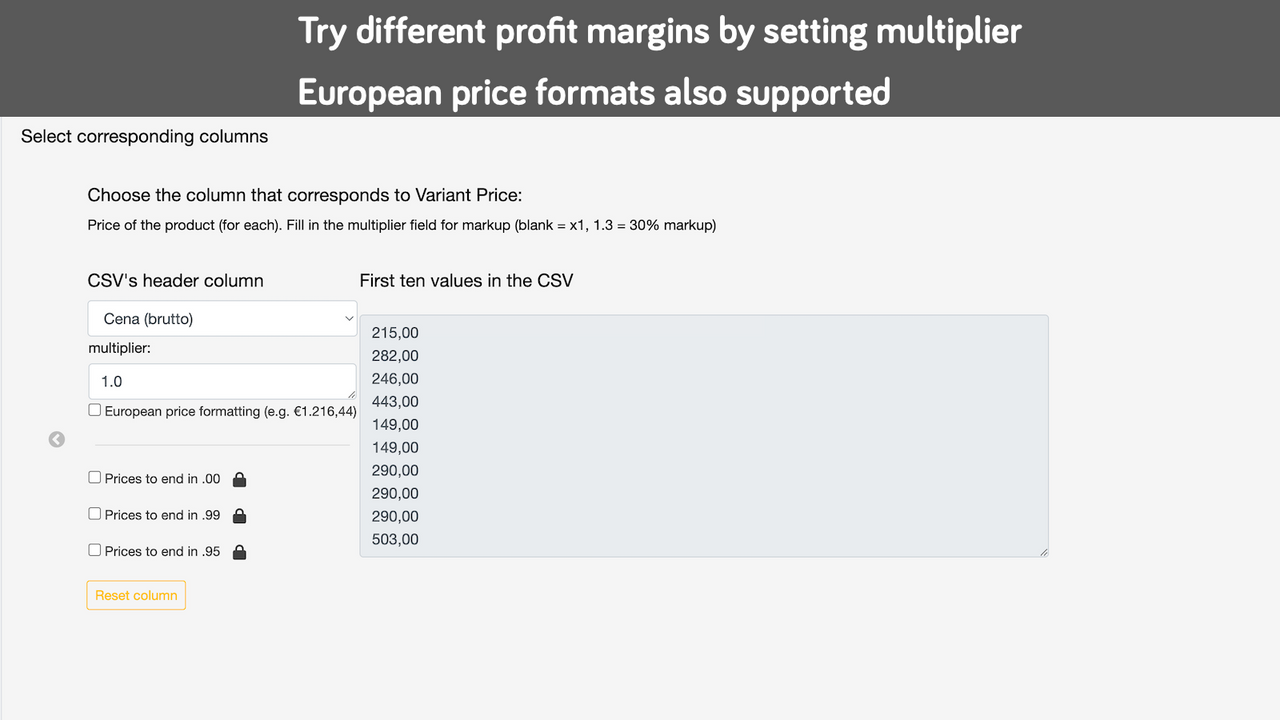1280x720 pixels.
Task: Click inside the CSV values preview panel
Action: [x=700, y=435]
